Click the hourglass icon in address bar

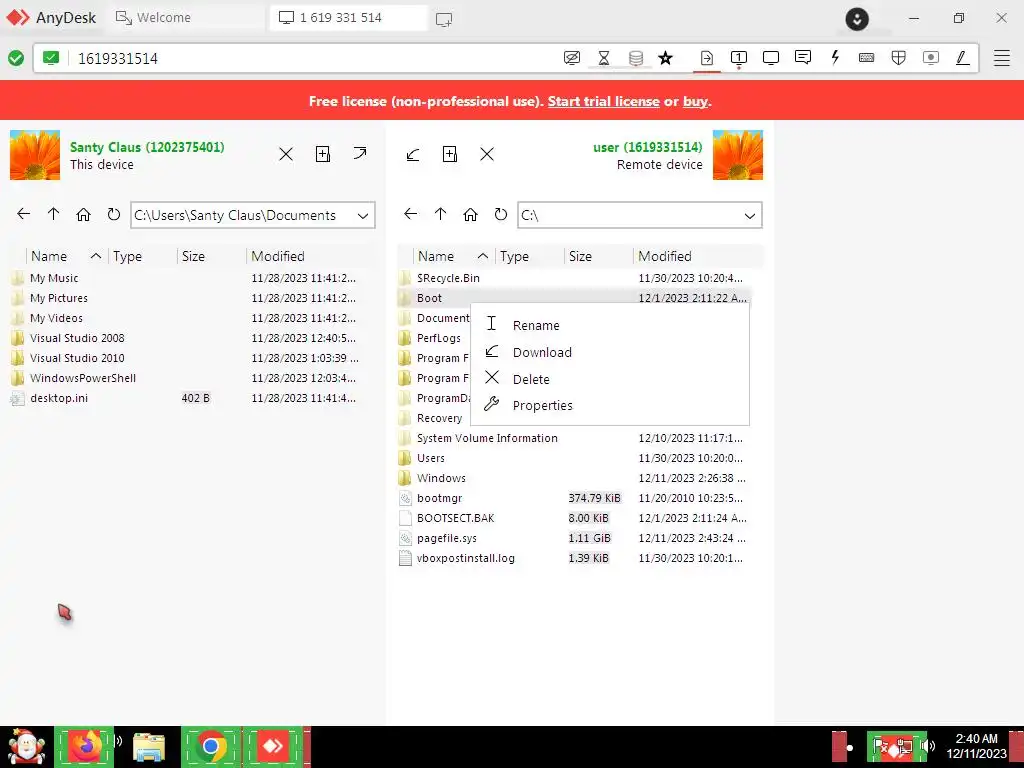pos(603,58)
